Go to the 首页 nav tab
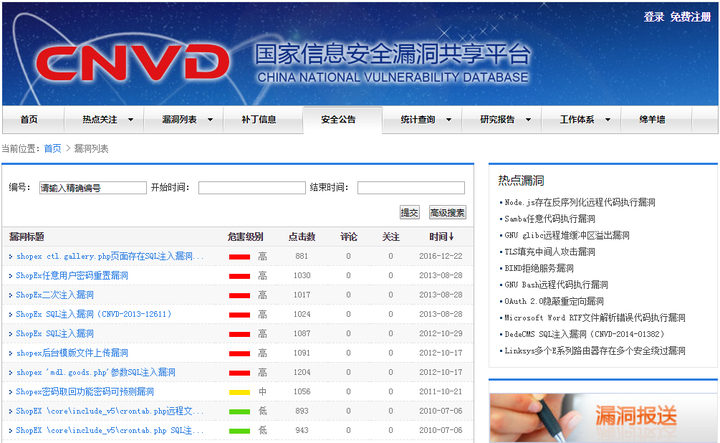Image resolution: width=720 pixels, height=443 pixels. click(29, 120)
